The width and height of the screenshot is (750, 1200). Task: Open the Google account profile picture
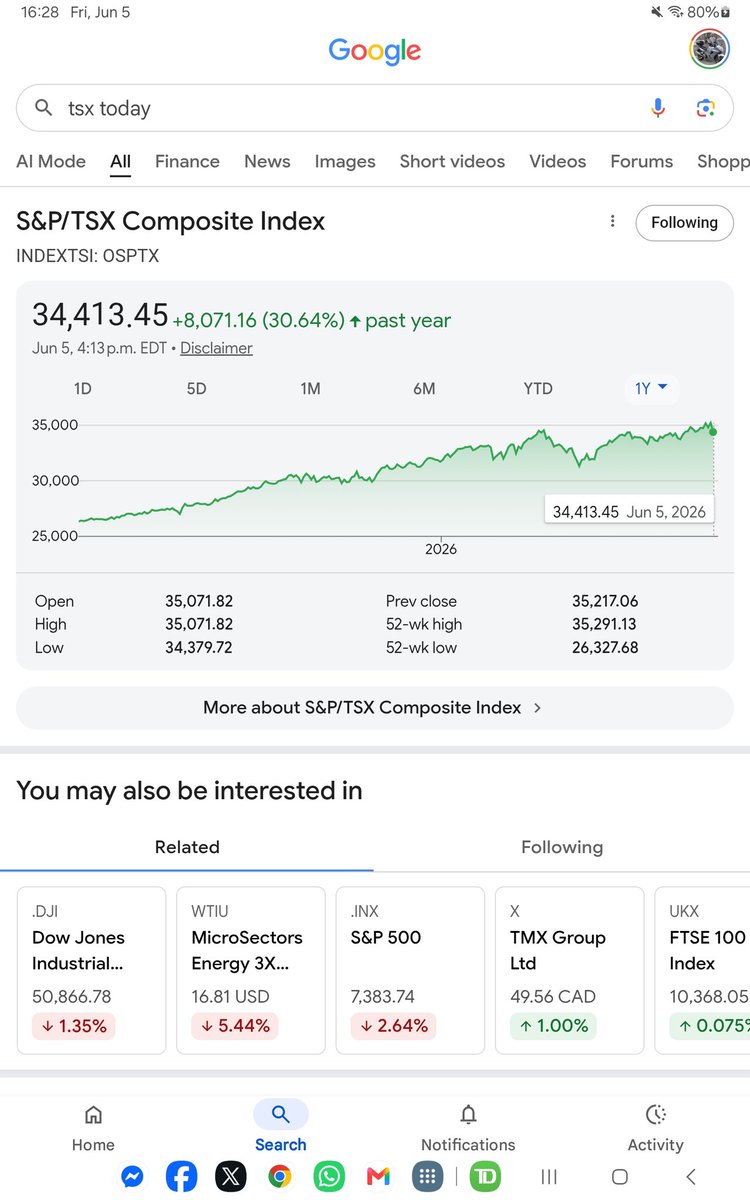tap(710, 49)
